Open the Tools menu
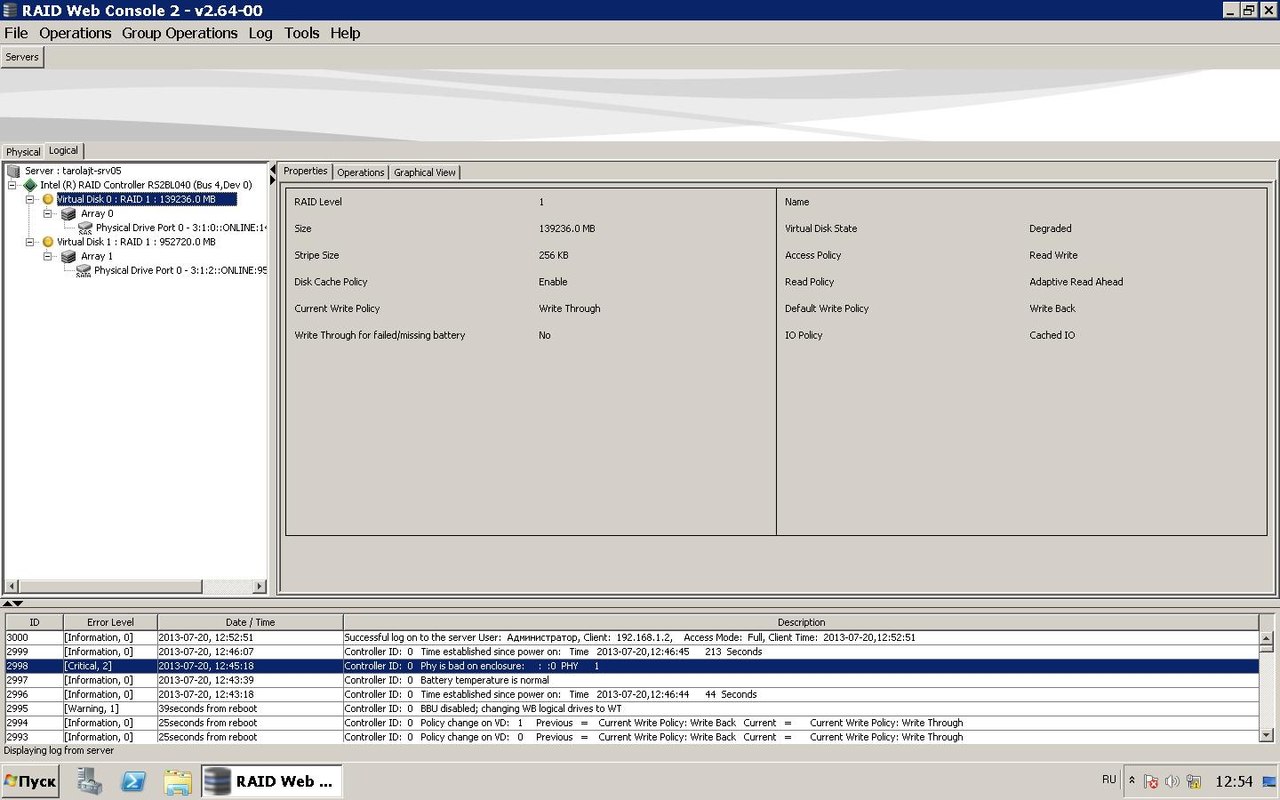Screen dimensions: 1280x800 (x=302, y=33)
